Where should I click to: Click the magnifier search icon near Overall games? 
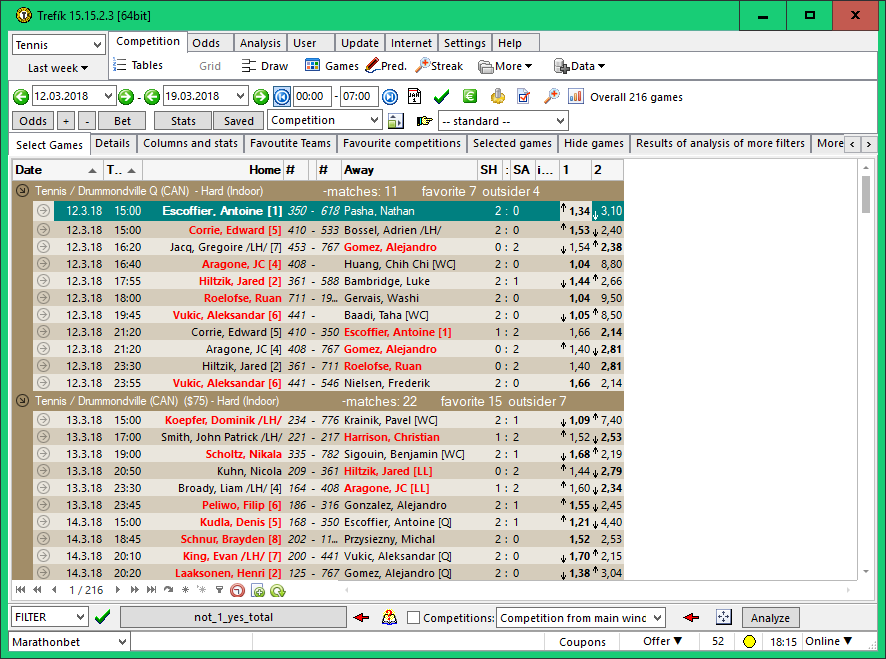[551, 97]
